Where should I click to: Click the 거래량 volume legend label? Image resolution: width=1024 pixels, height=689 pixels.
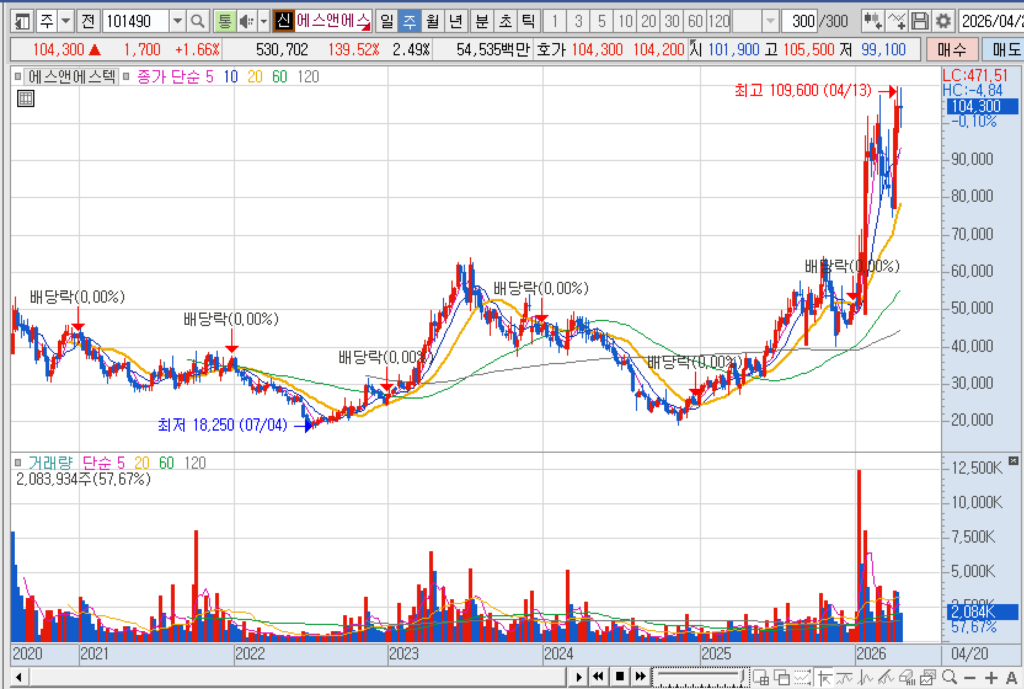pyautogui.click(x=50, y=463)
